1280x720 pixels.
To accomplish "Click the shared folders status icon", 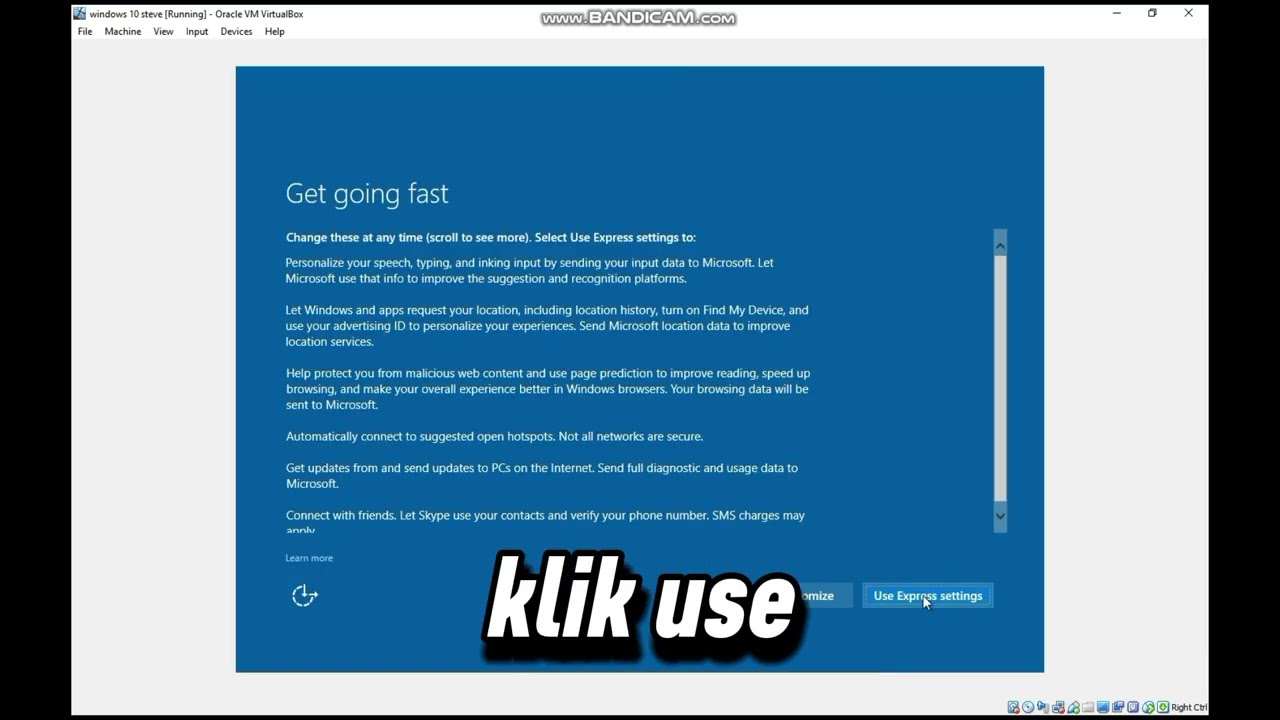I will pyautogui.click(x=1088, y=707).
